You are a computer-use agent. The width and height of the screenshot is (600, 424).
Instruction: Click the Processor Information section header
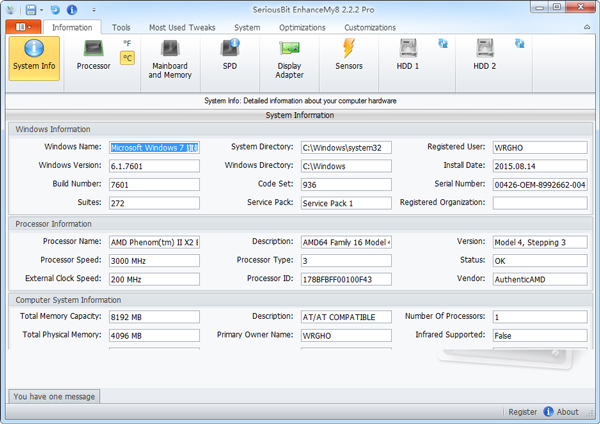[301, 224]
